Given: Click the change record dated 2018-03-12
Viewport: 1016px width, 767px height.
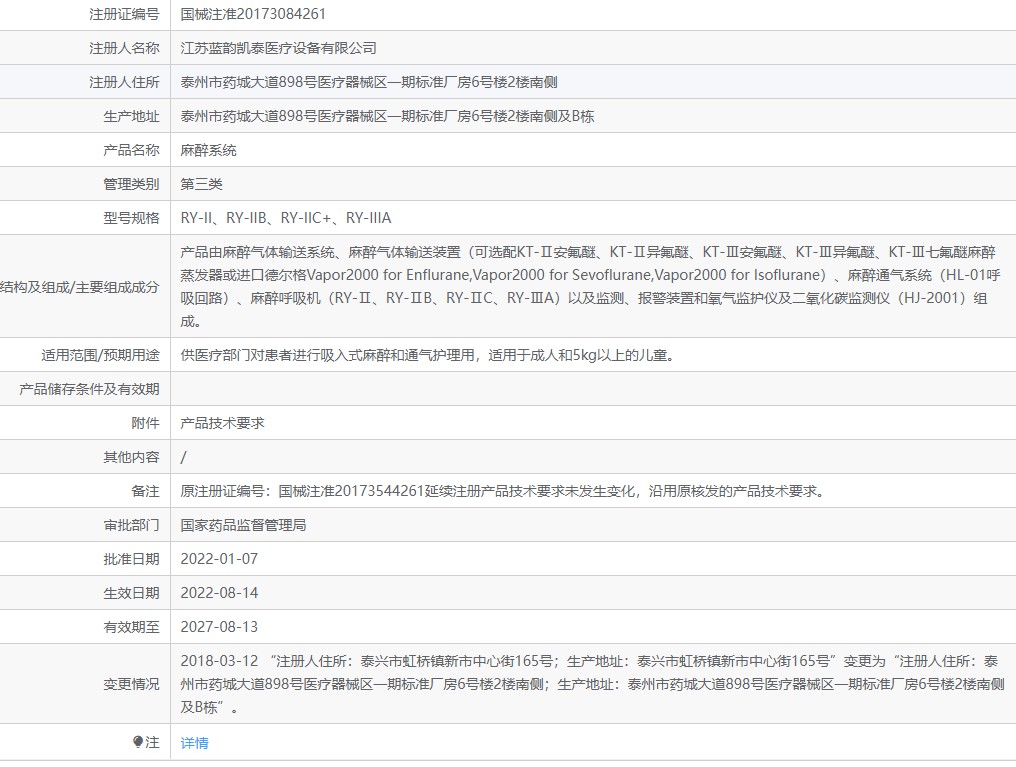Looking at the screenshot, I should 592,684.
